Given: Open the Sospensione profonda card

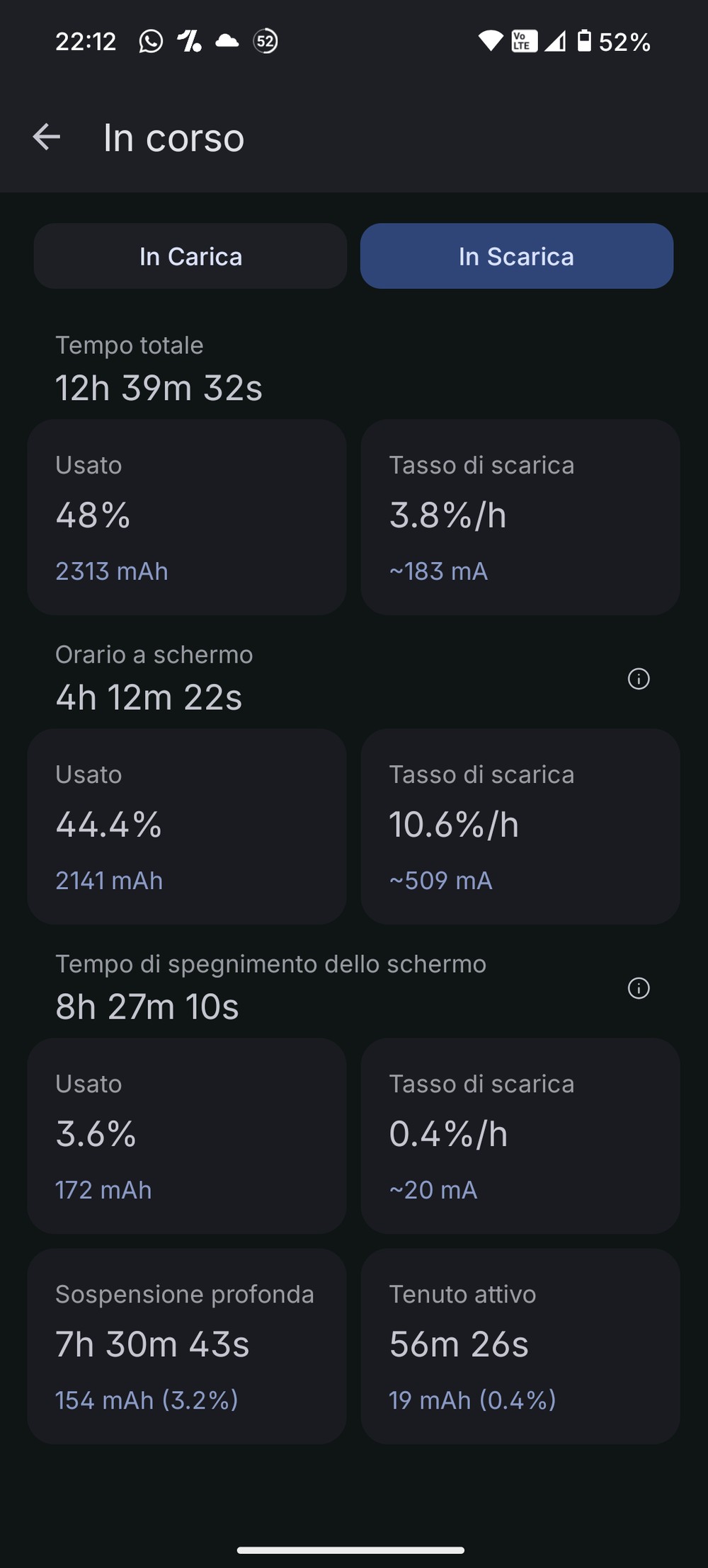Looking at the screenshot, I should point(187,1346).
